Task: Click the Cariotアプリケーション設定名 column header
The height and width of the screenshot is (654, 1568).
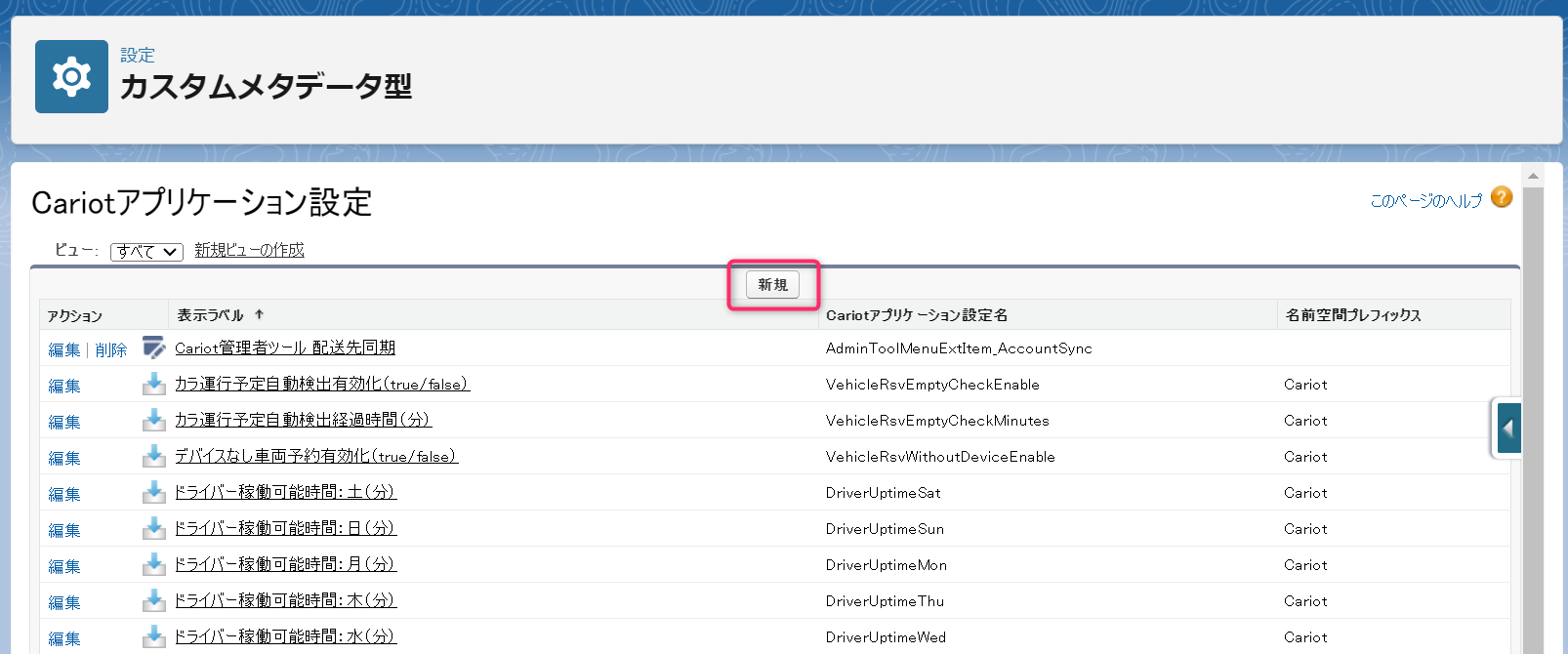Action: point(917,315)
